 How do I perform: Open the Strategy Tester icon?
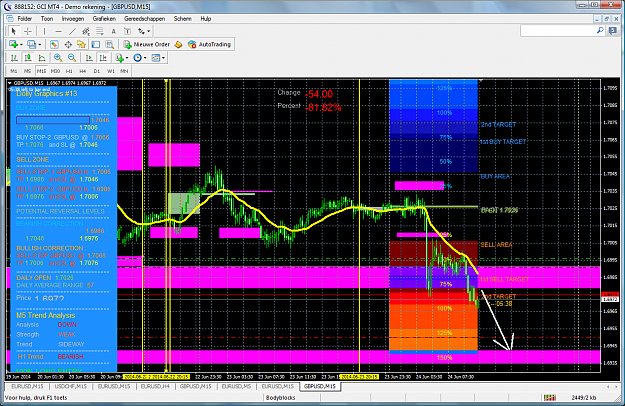click(110, 44)
